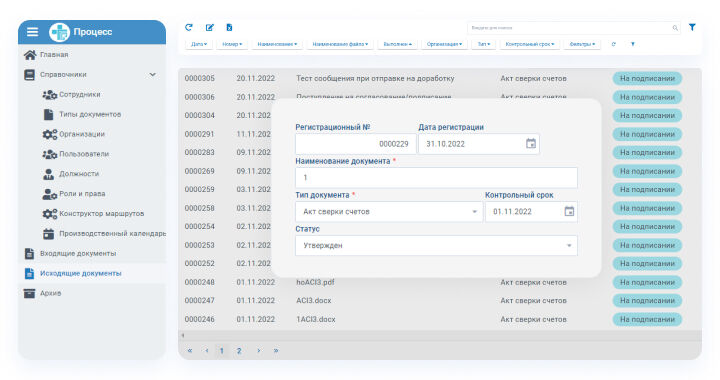Click the Конструктор маршрутов gears icon

tap(50, 213)
